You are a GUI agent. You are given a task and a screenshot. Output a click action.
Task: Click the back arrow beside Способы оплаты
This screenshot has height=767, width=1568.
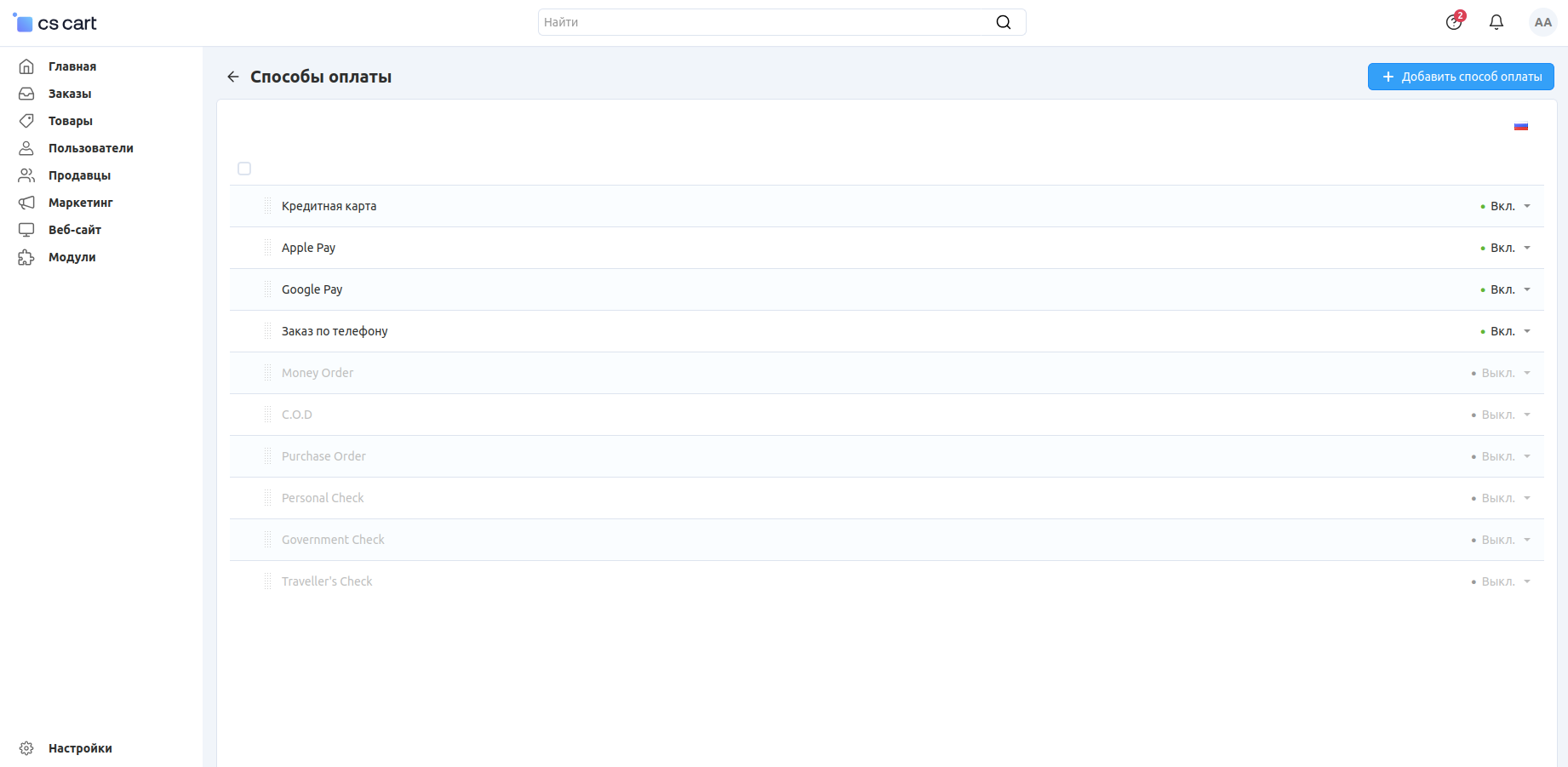233,77
